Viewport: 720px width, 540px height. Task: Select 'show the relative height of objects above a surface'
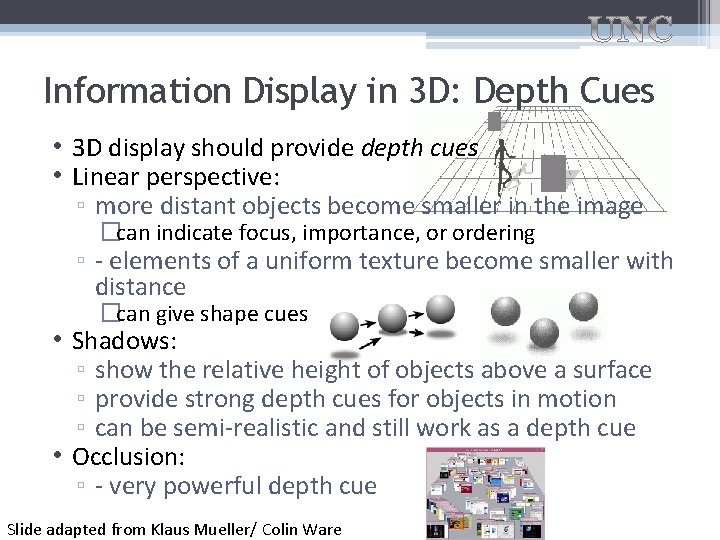(373, 370)
